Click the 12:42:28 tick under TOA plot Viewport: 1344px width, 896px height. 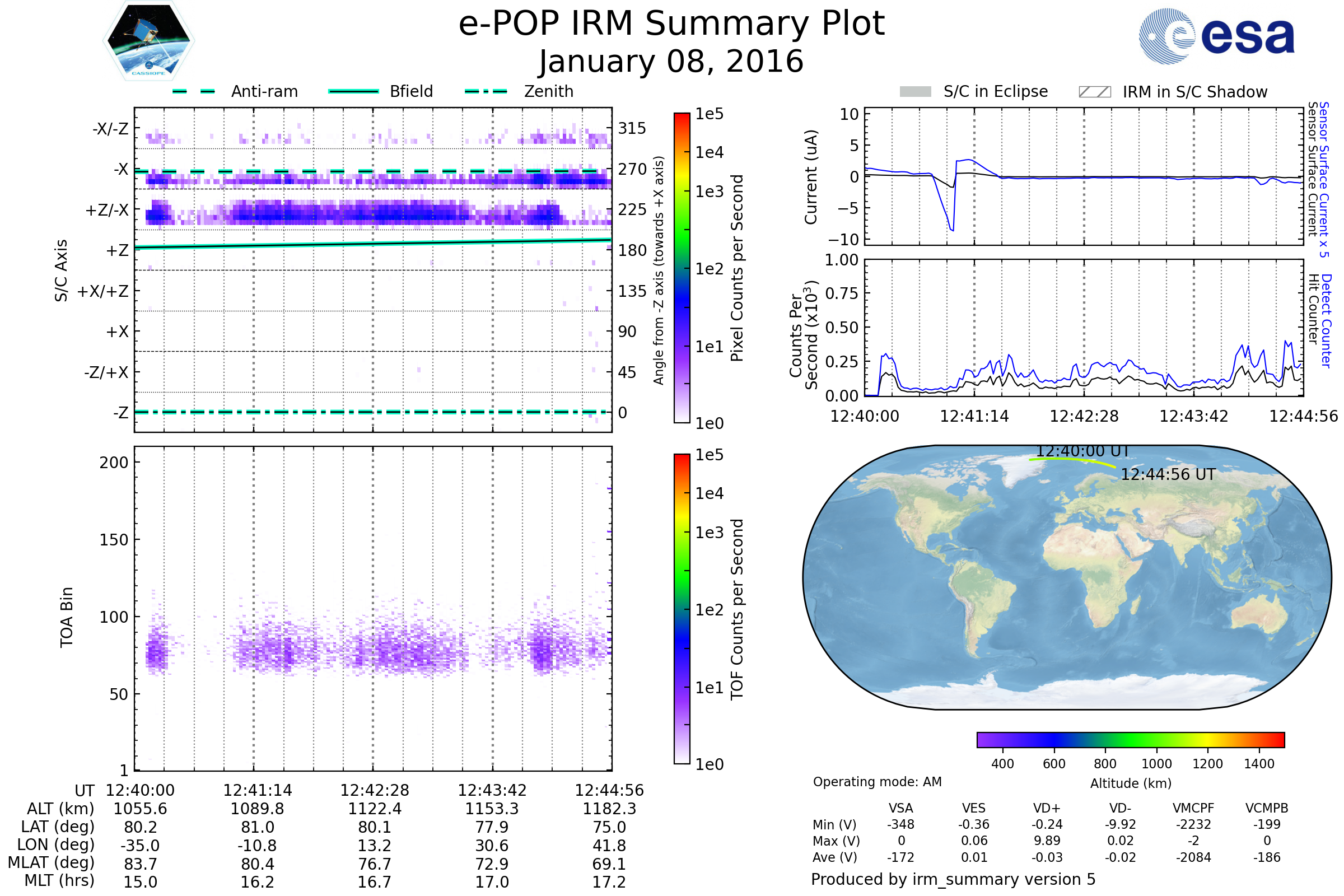[x=374, y=790]
